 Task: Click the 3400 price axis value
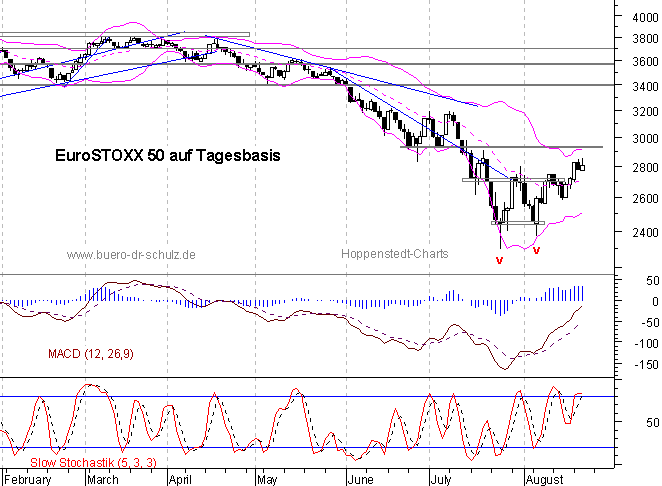[645, 87]
